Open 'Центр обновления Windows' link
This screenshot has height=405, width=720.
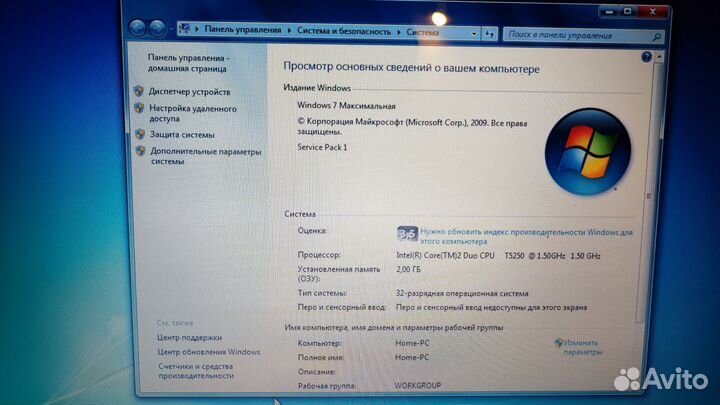click(209, 352)
